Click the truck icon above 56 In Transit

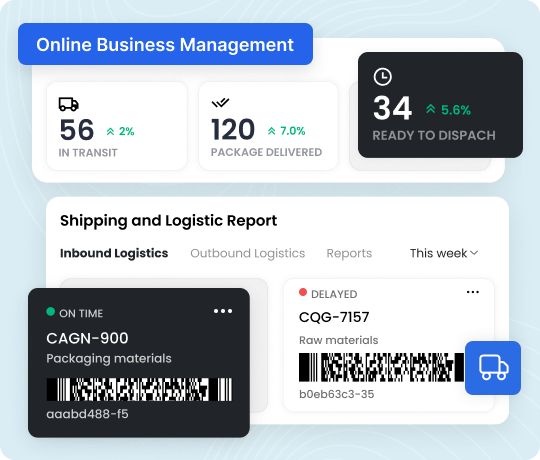tap(69, 104)
